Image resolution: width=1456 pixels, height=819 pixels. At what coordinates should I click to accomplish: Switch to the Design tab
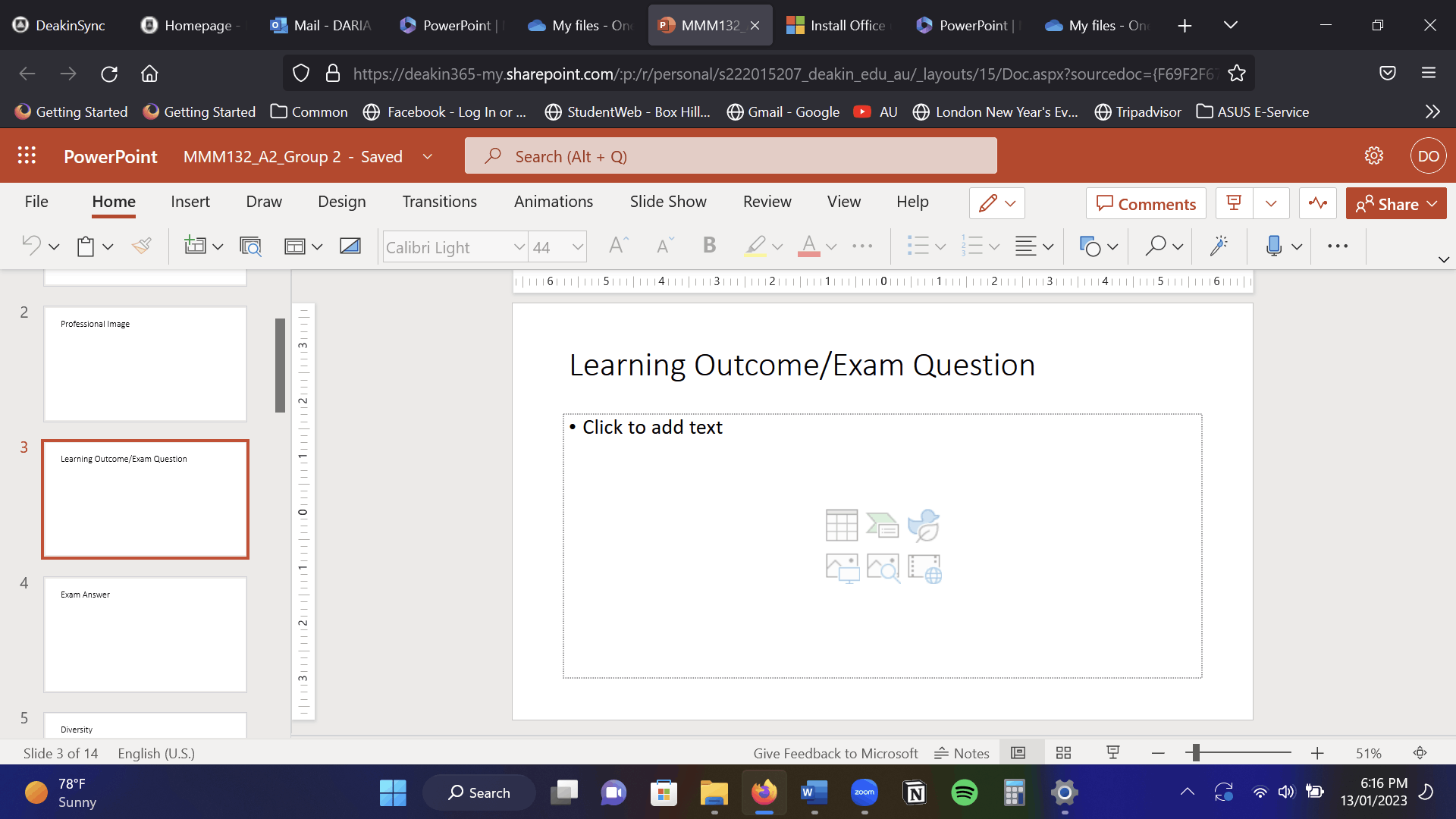pyautogui.click(x=341, y=202)
